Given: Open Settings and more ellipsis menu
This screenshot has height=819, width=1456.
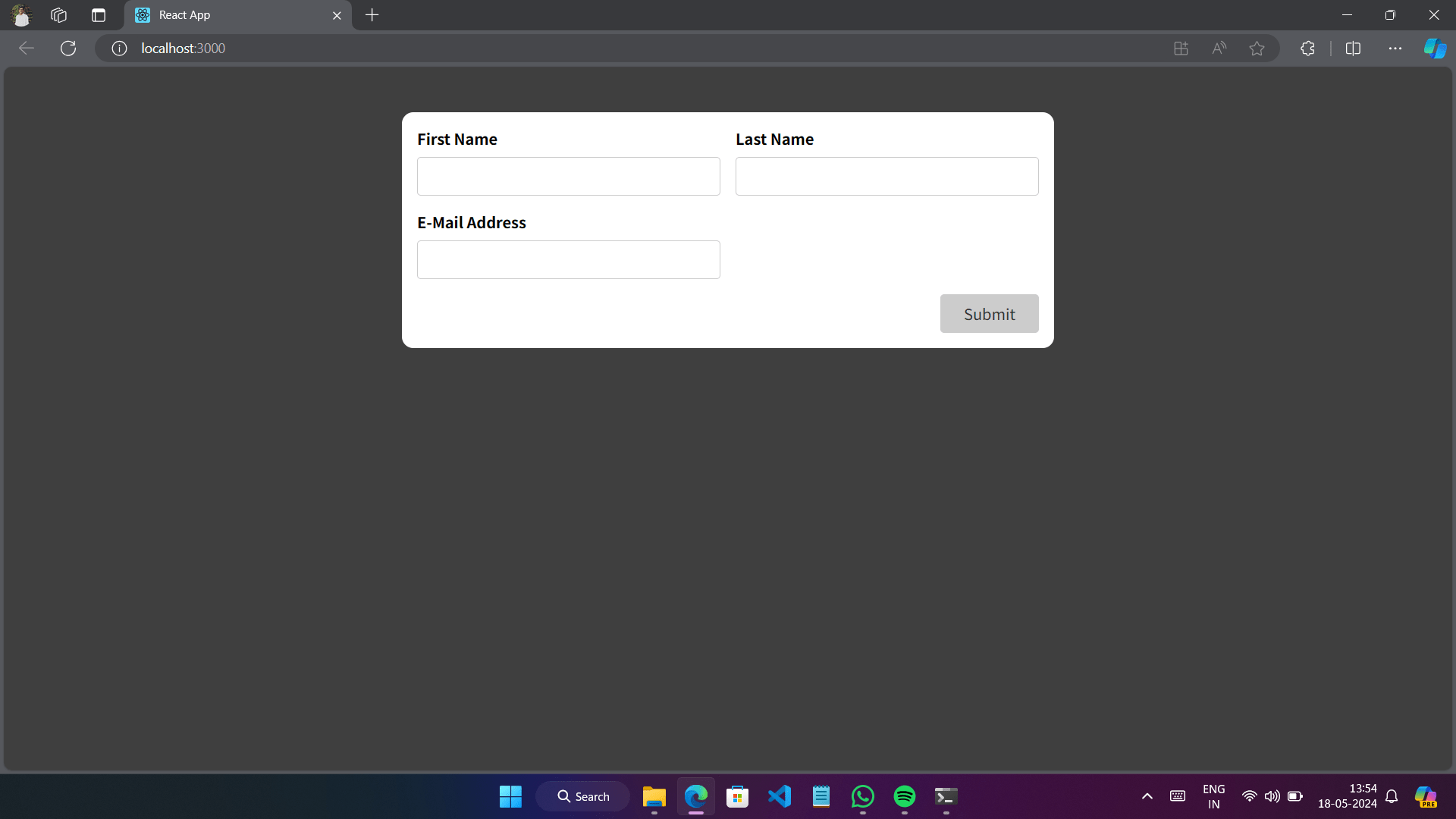Looking at the screenshot, I should pos(1395,49).
